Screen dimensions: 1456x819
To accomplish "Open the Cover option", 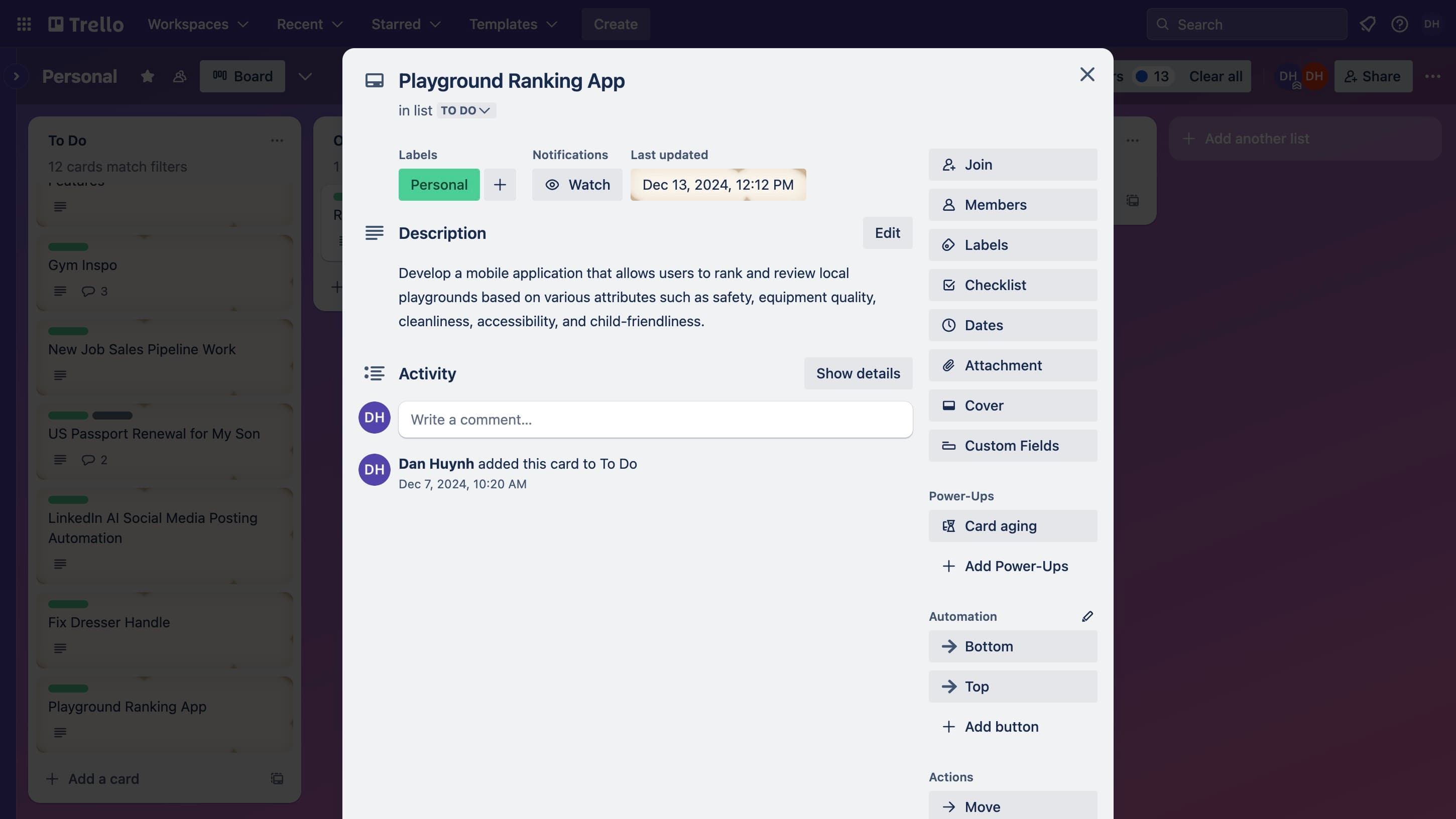I will 1013,405.
